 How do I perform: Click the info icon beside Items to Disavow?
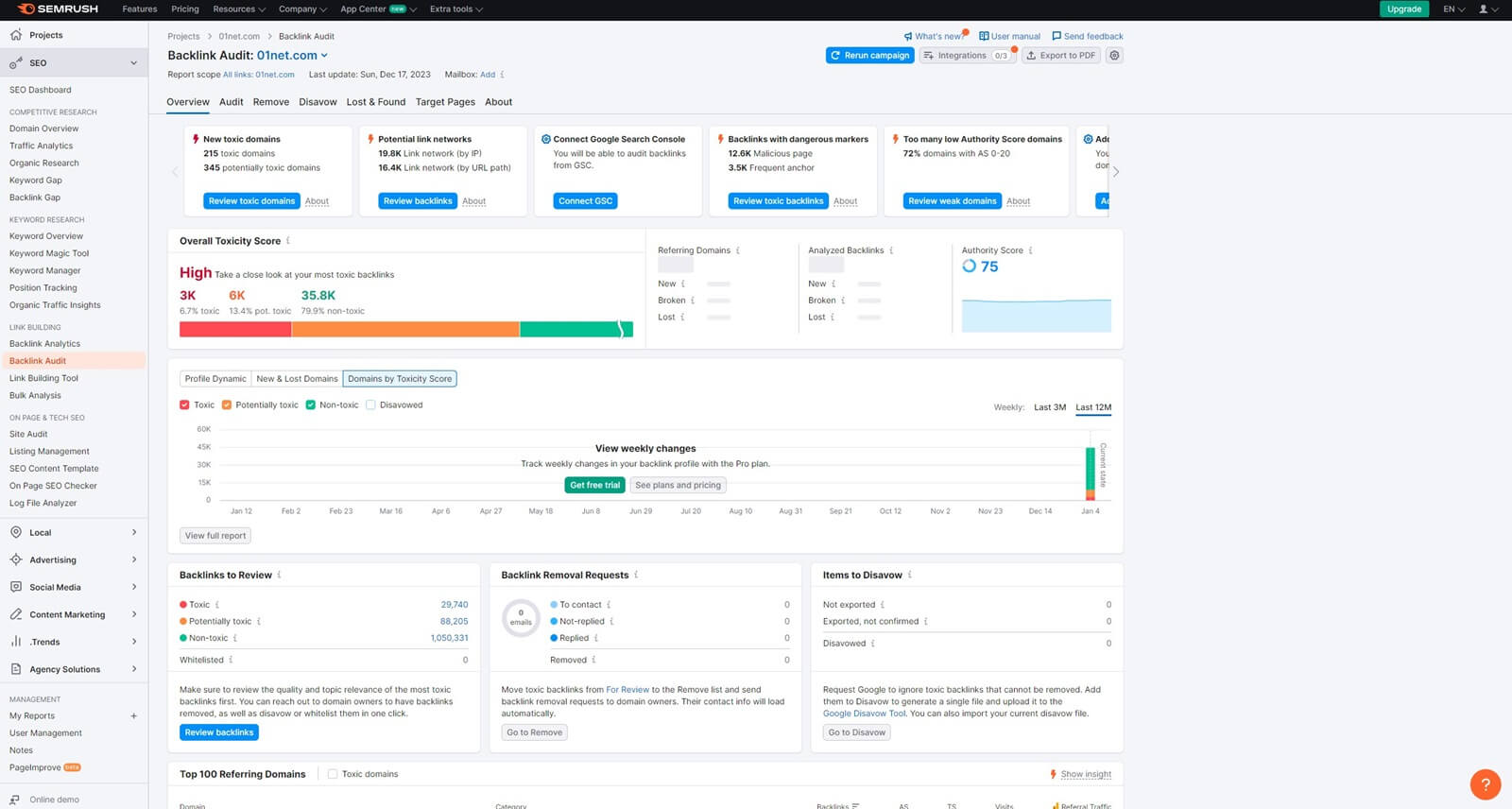pos(909,575)
